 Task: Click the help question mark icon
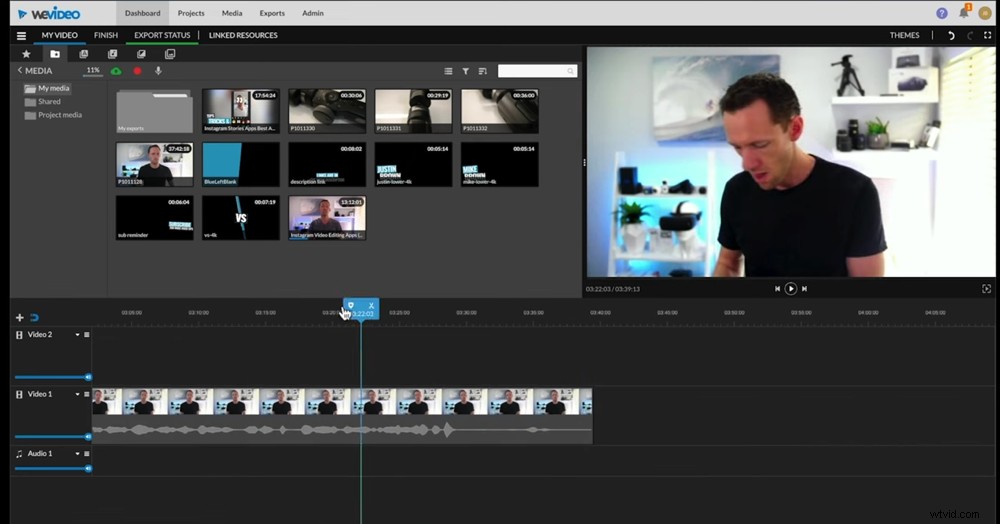click(x=941, y=13)
